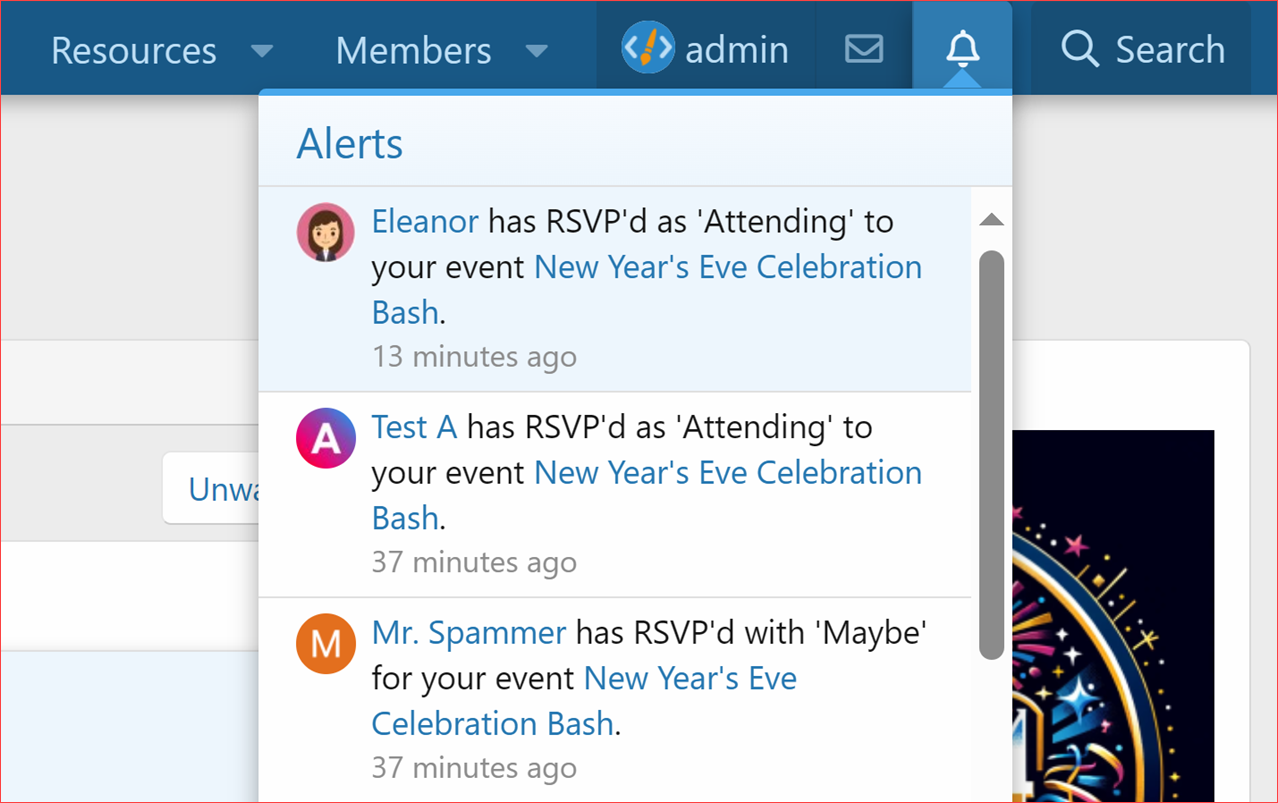The height and width of the screenshot is (803, 1278).
Task: Click the Test A username link
Action: point(414,426)
